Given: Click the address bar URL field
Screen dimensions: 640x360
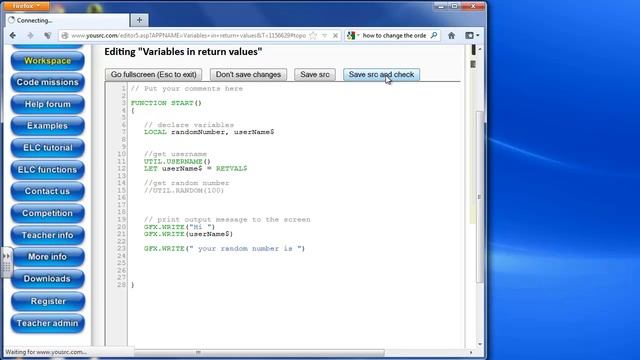Looking at the screenshot, I should (189, 36).
